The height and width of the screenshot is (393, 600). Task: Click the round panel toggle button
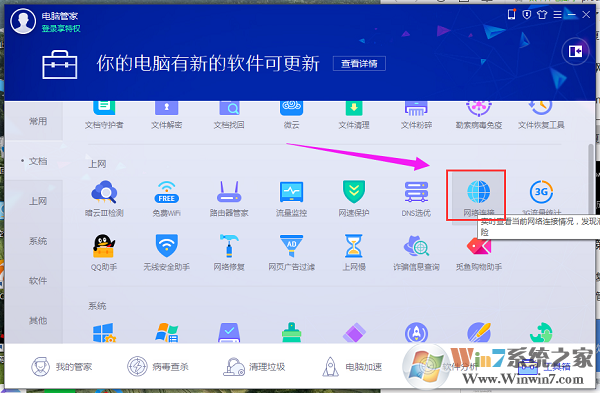coord(576,51)
